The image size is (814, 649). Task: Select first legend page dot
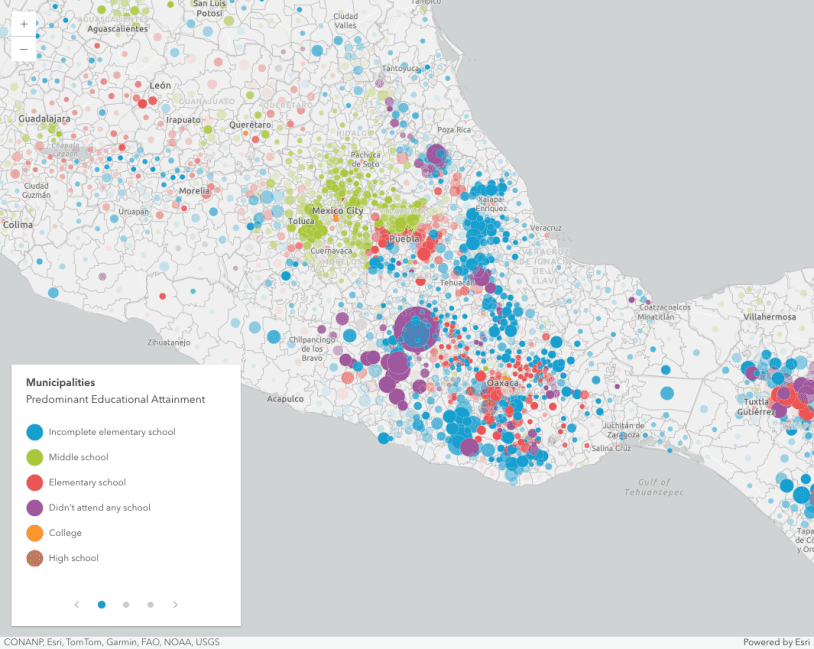point(102,604)
